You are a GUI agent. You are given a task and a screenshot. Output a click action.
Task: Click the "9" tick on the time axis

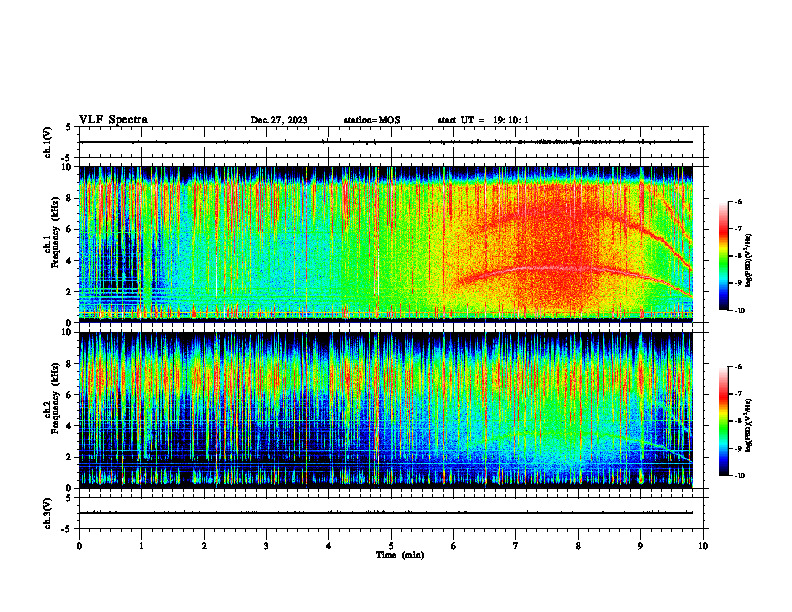click(x=640, y=546)
